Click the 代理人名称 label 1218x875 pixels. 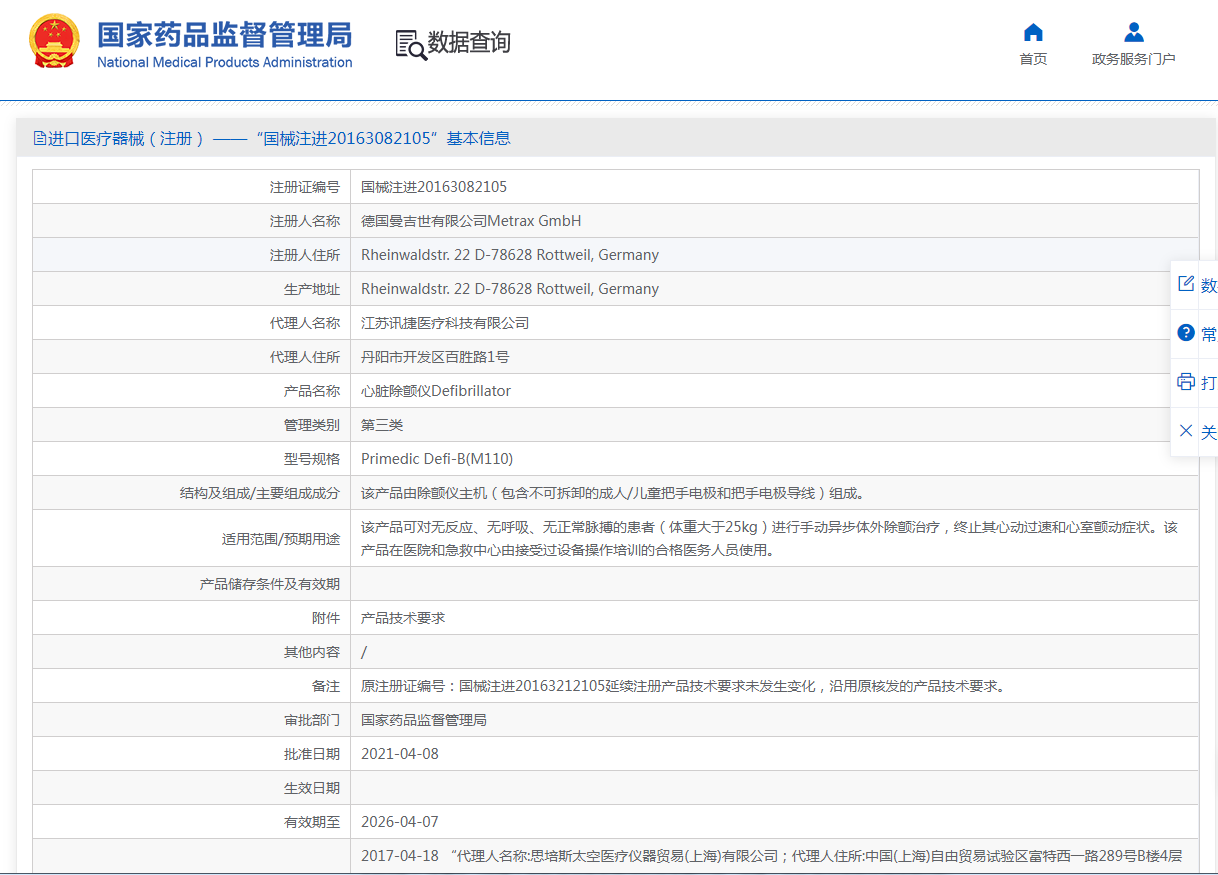(x=305, y=323)
